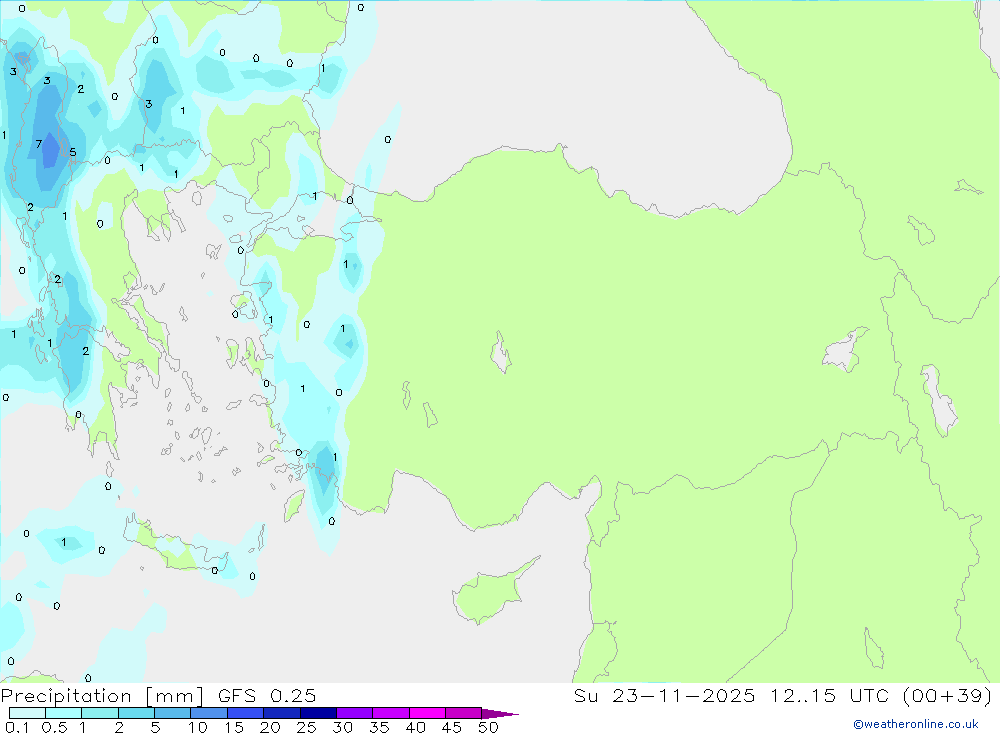
Task: Click the '12..15 UTC' time text
Action: 829,696
